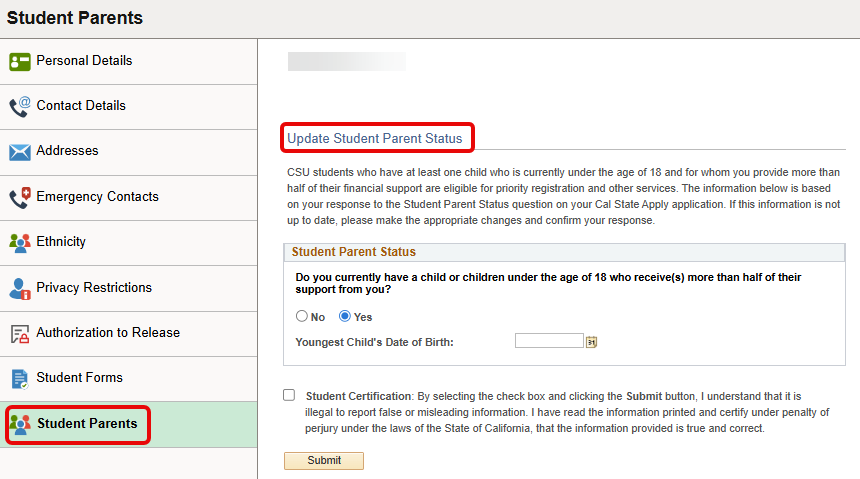The image size is (860, 479).
Task: Click the Emergency Contacts phone icon
Action: click(x=20, y=198)
